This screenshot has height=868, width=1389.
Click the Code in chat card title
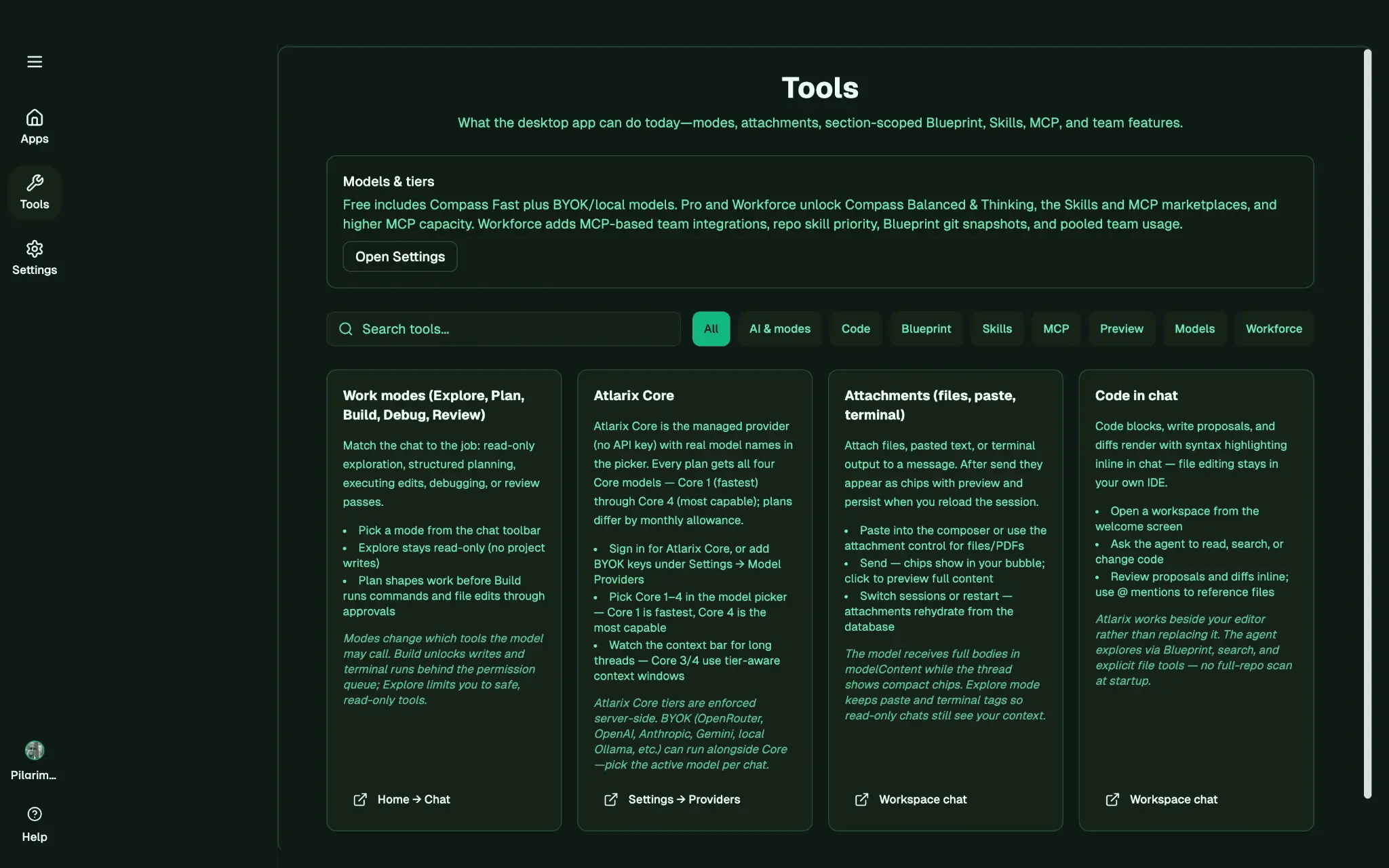pyautogui.click(x=1136, y=395)
